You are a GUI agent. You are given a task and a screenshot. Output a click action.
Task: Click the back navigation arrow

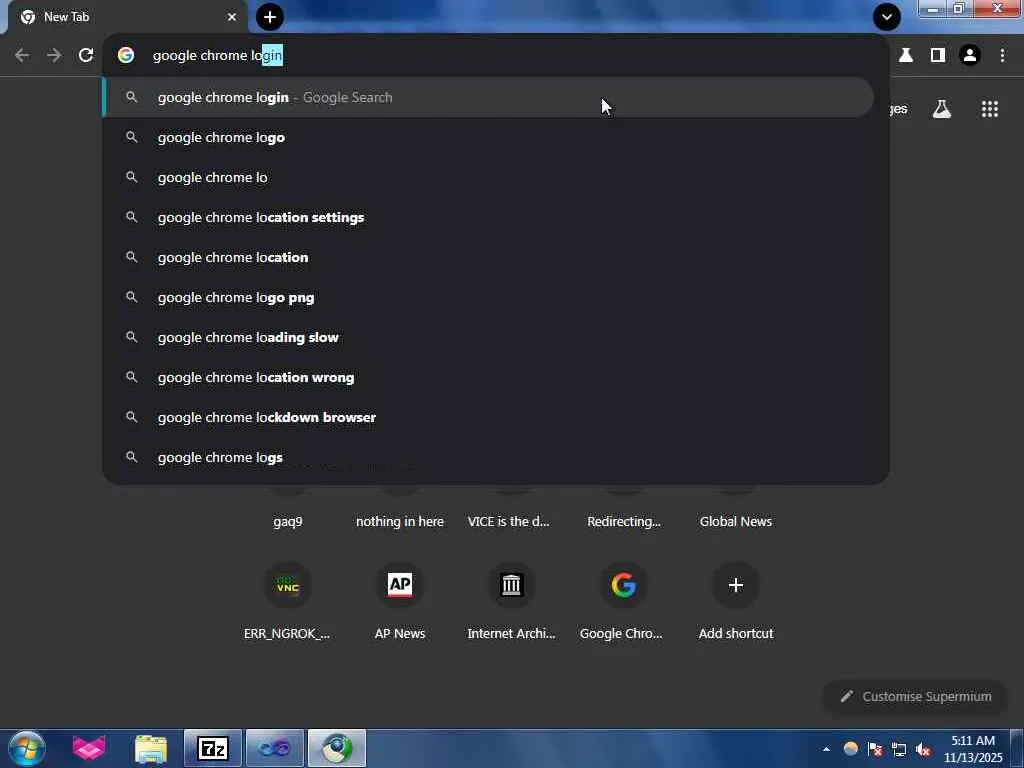pos(22,56)
